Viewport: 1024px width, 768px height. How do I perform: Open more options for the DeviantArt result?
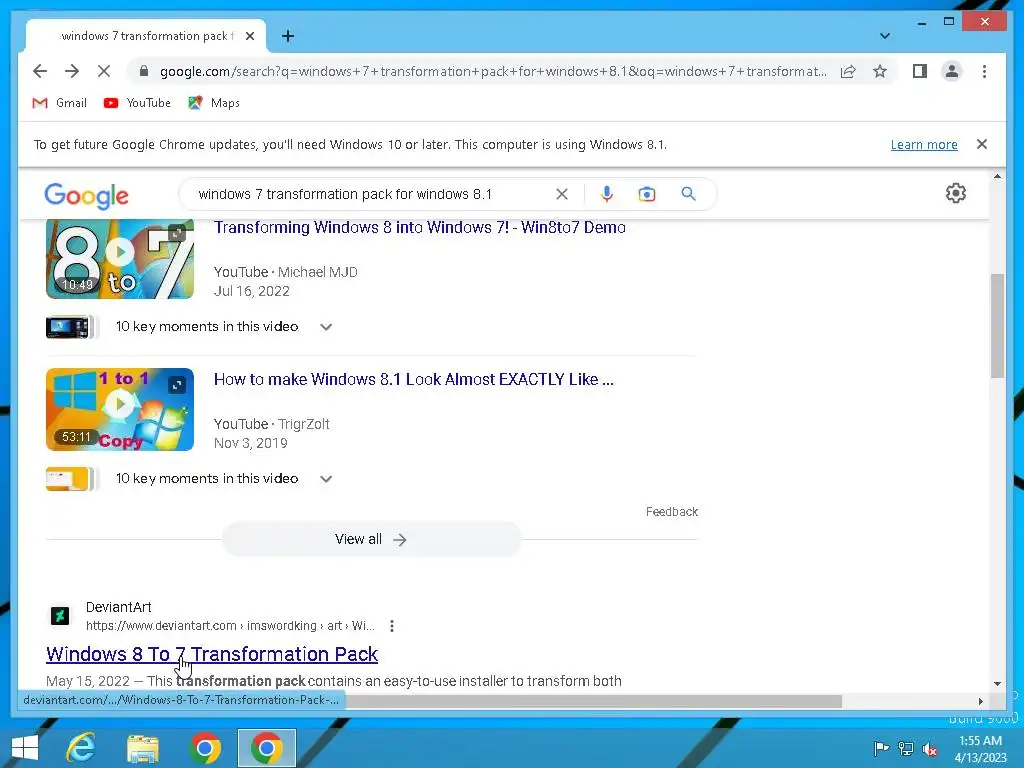(391, 626)
